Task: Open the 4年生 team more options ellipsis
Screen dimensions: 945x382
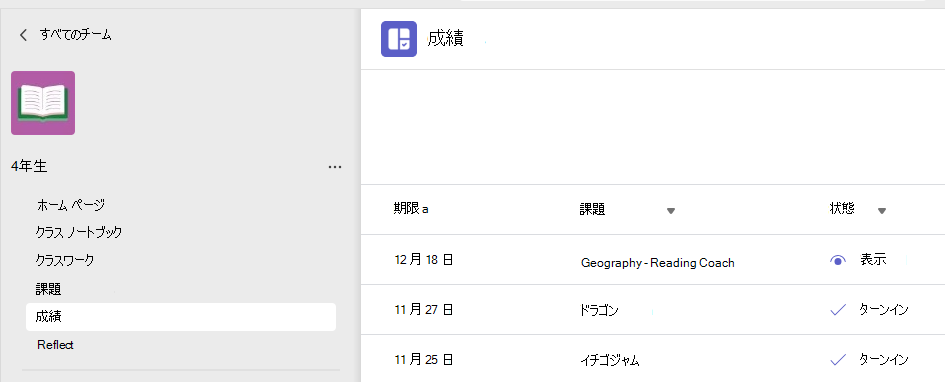Action: [335, 167]
